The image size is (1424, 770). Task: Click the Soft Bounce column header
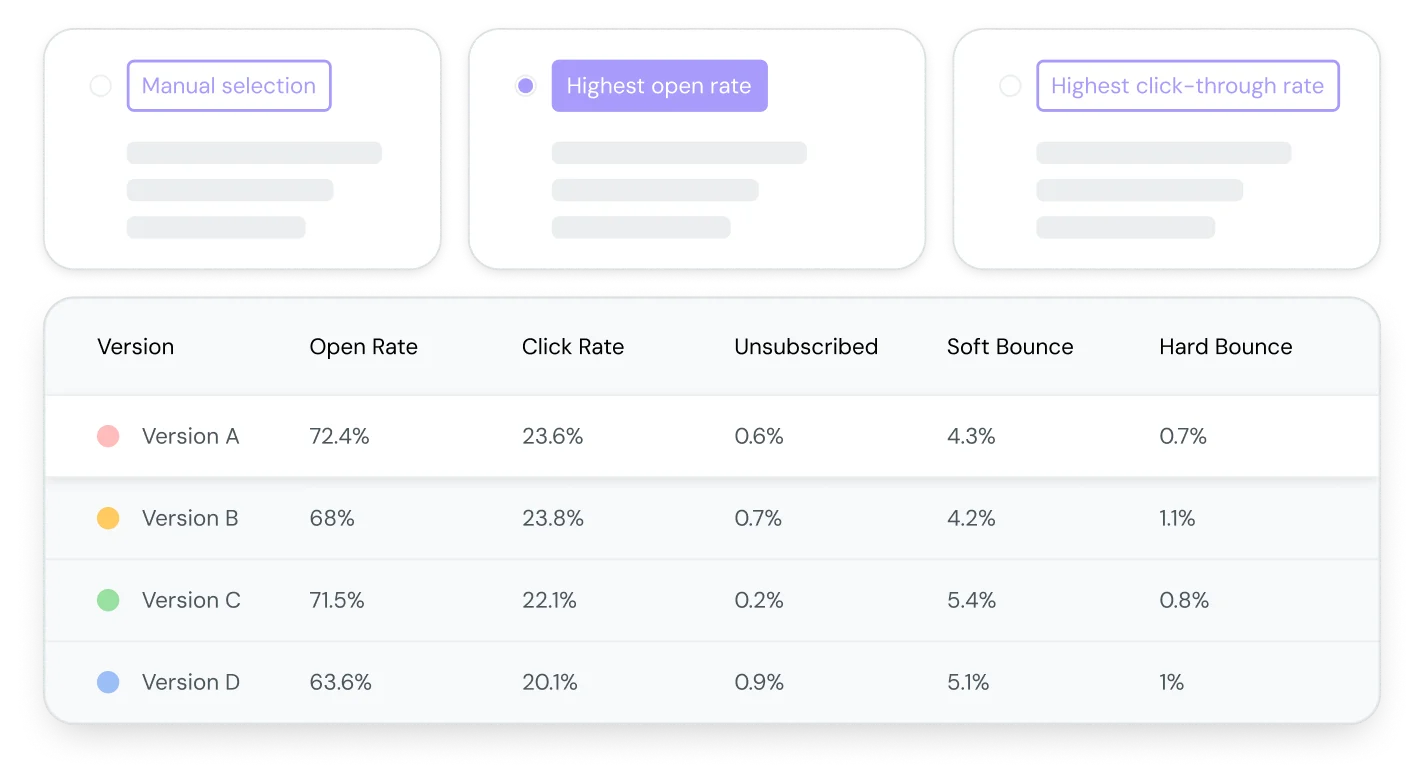pyautogui.click(x=1010, y=347)
